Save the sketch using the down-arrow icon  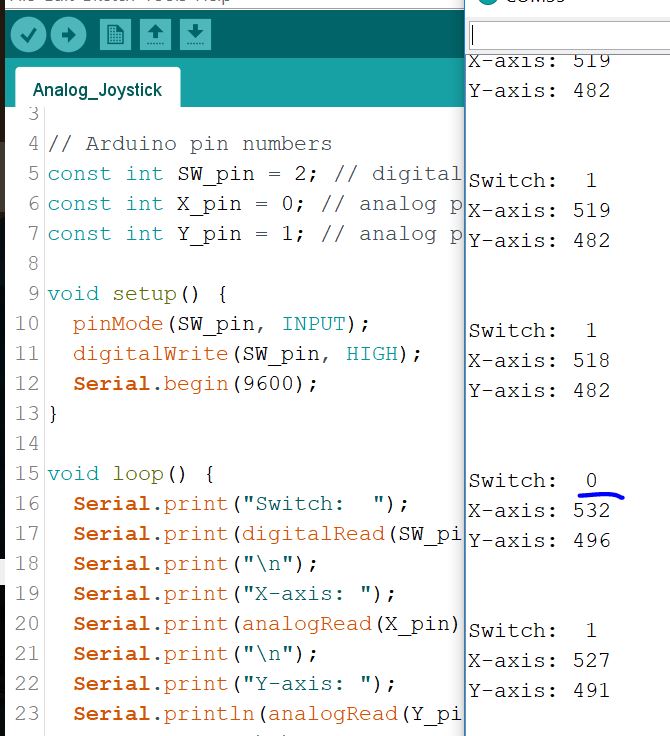coord(197,36)
